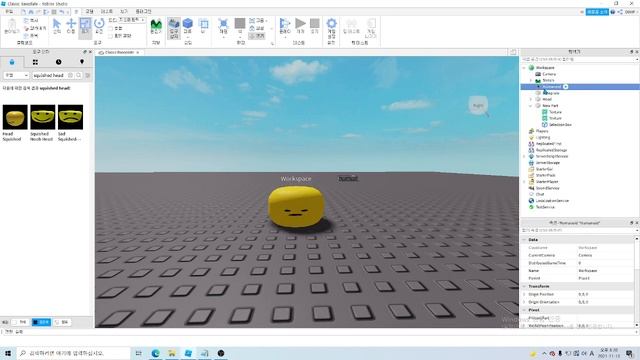Expand the StarterPlayer tree node
This screenshot has height=360, width=640.
[524, 182]
